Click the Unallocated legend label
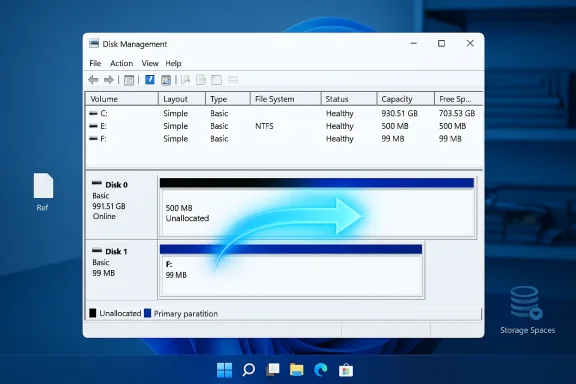This screenshot has width=576, height=384. (x=120, y=313)
